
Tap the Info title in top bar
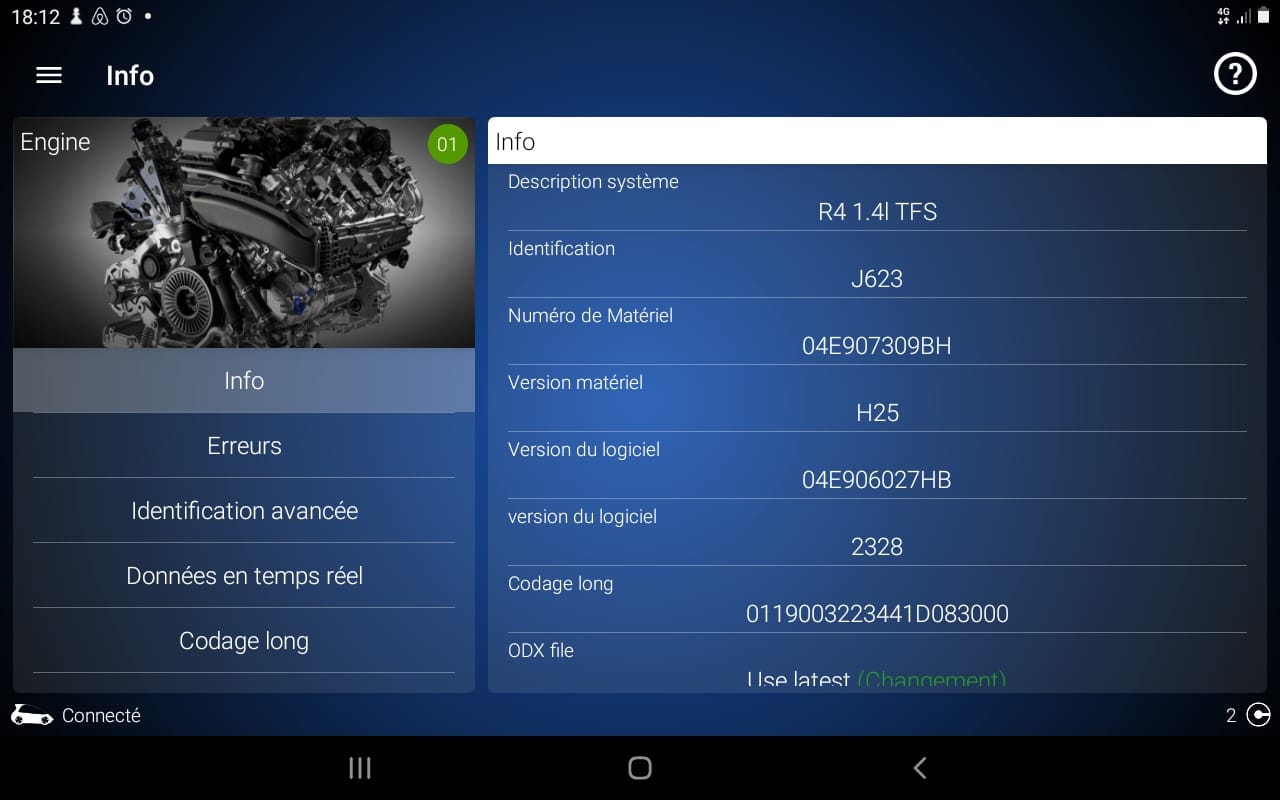[x=130, y=76]
